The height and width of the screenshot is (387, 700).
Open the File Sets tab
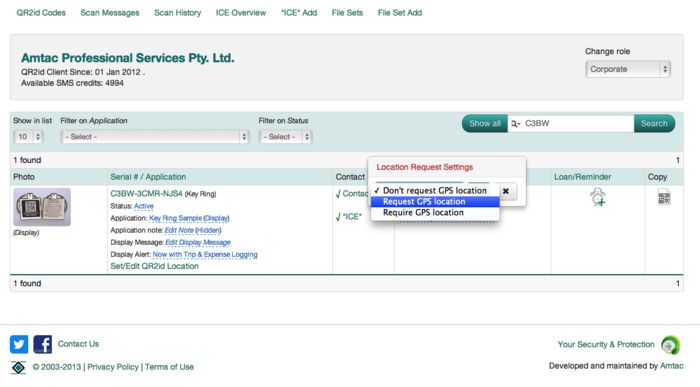click(347, 13)
